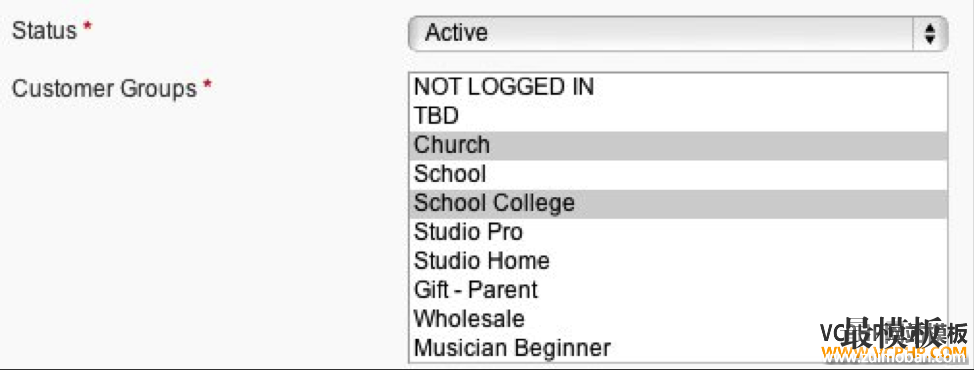Click the Customer Groups field label
Image resolution: width=974 pixels, height=370 pixels.
click(x=104, y=89)
